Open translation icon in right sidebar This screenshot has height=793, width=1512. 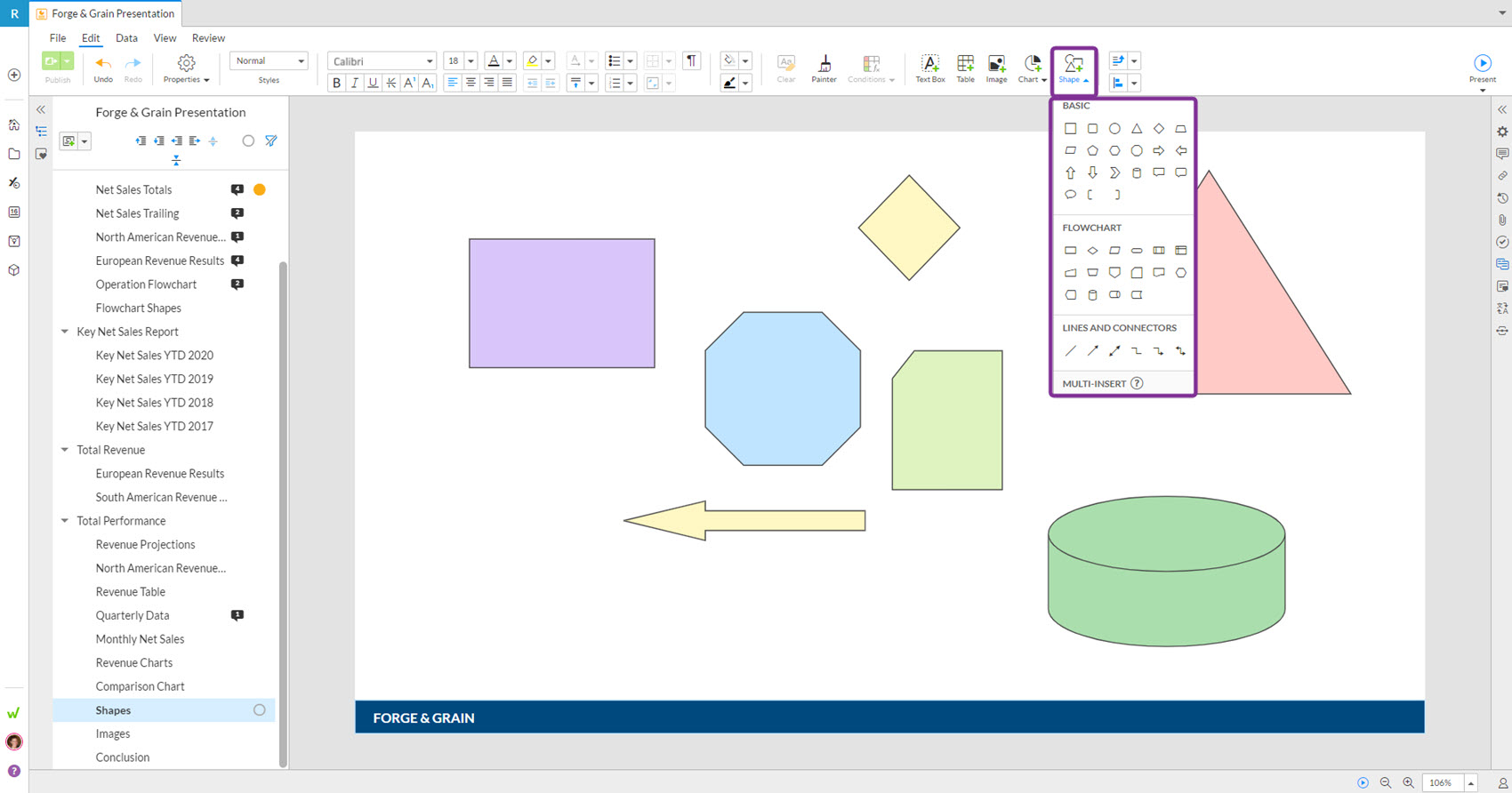[x=1502, y=308]
